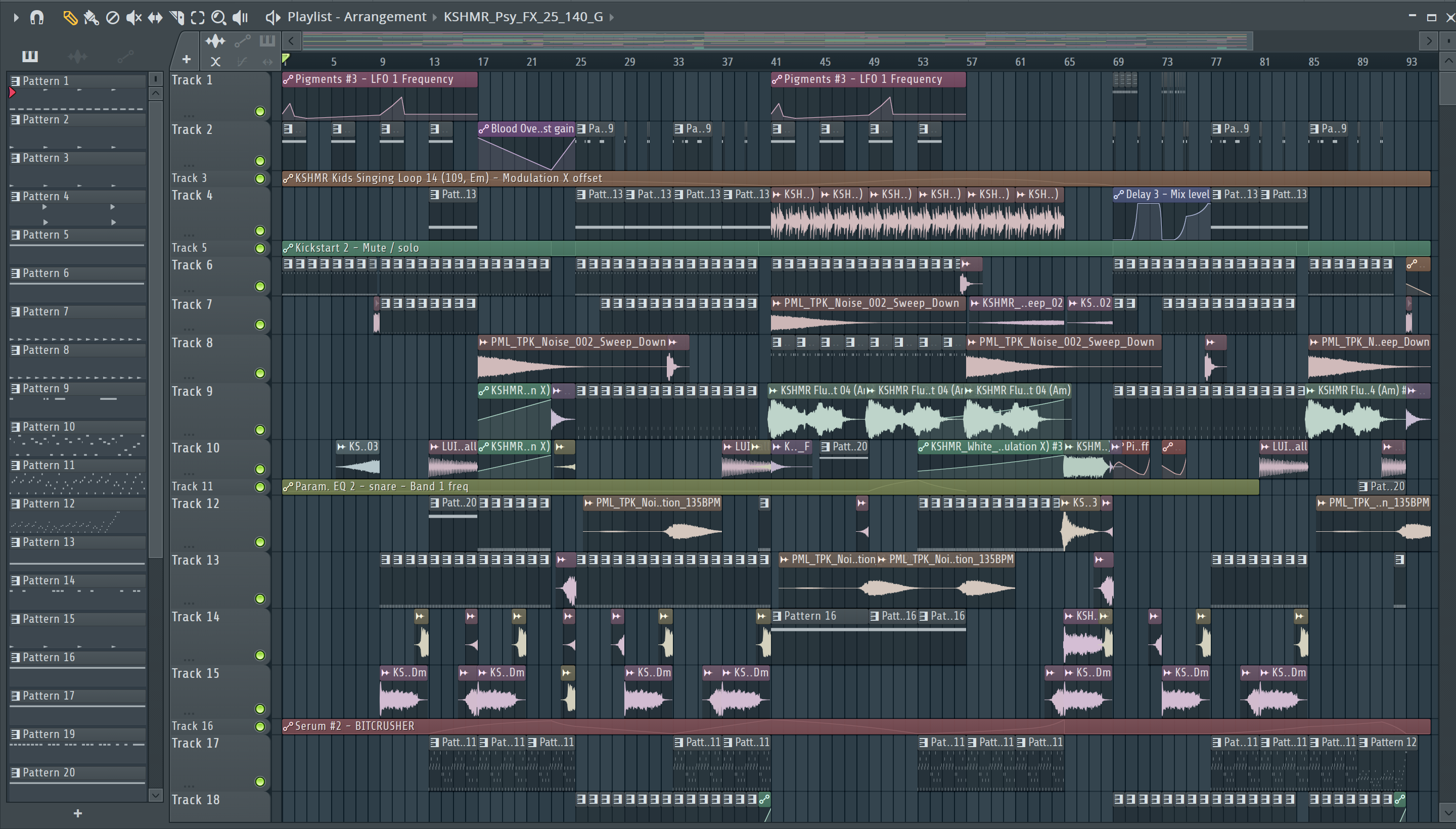Open the Serum #2 BITCRUSHER clip menu
The image size is (1456, 829).
coord(288,726)
